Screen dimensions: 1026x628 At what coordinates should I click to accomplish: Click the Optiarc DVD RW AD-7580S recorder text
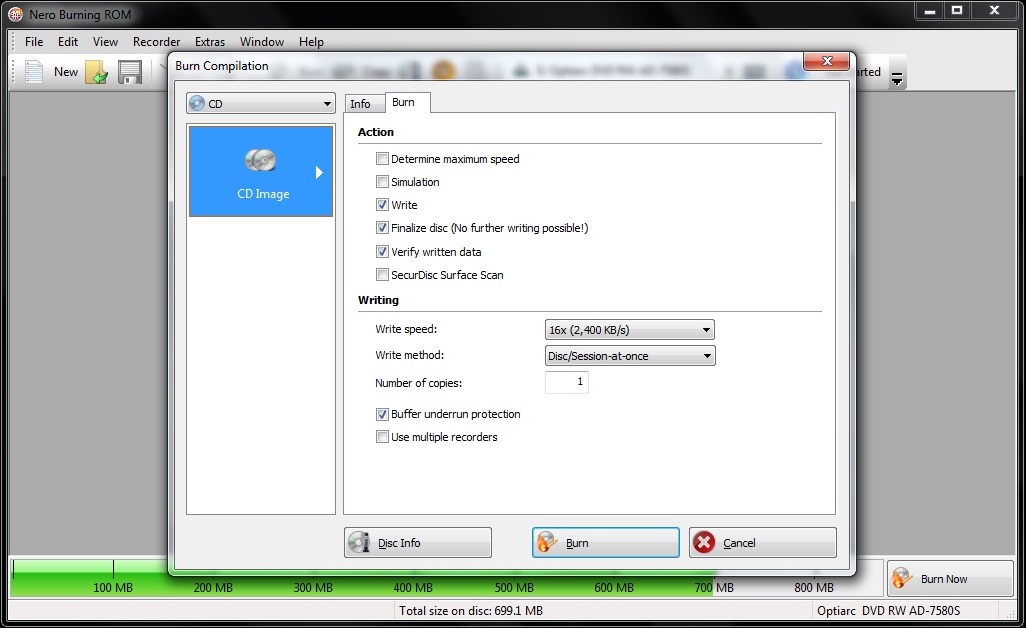889,611
